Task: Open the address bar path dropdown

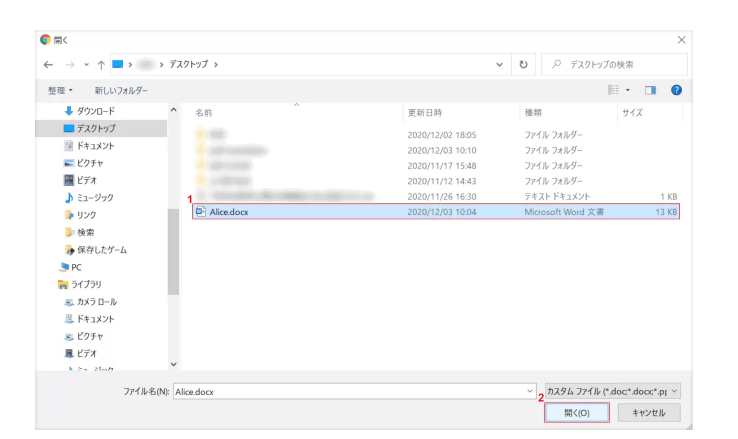Action: click(x=500, y=65)
